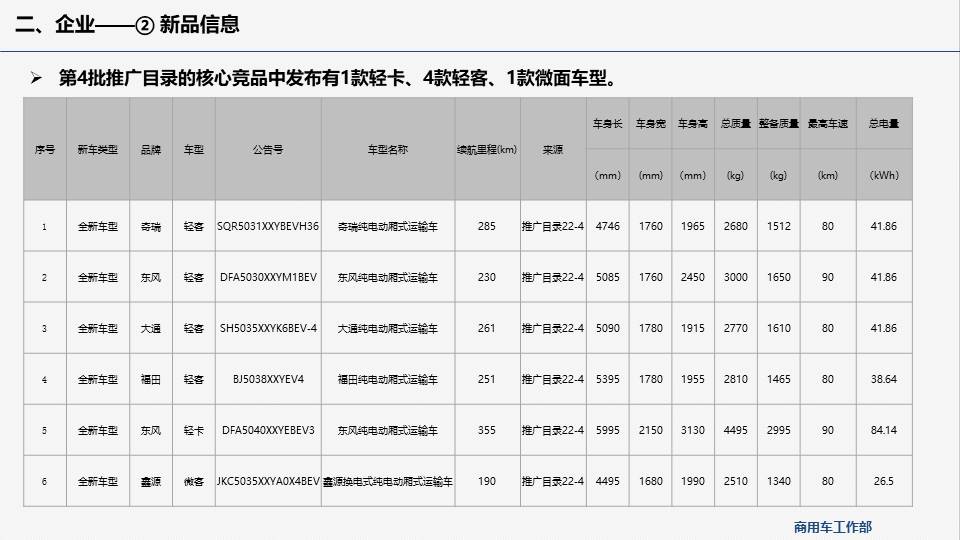Viewport: 960px width, 540px height.
Task: Click the '车身长' column header
Action: tap(607, 124)
